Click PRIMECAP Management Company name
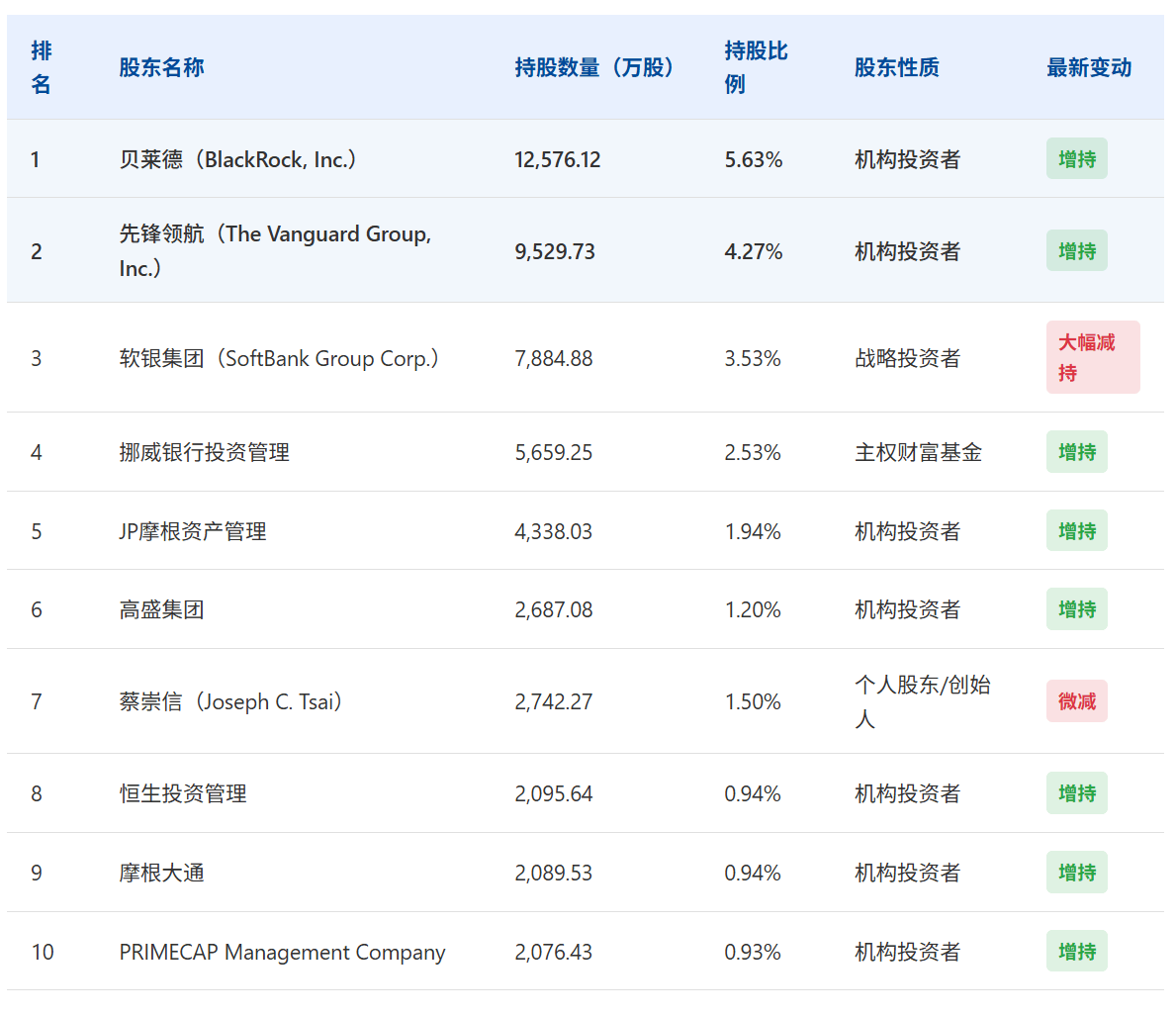Image resolution: width=1176 pixels, height=1016 pixels. tap(282, 952)
